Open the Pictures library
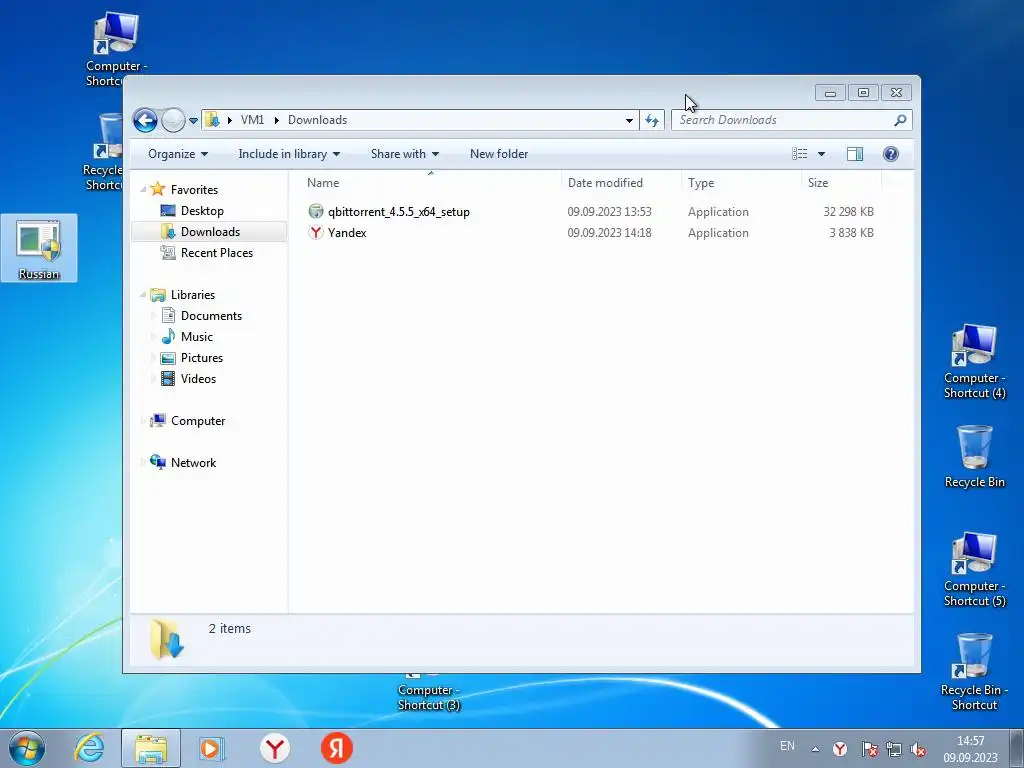Screen dimensions: 1024x768 (x=202, y=358)
